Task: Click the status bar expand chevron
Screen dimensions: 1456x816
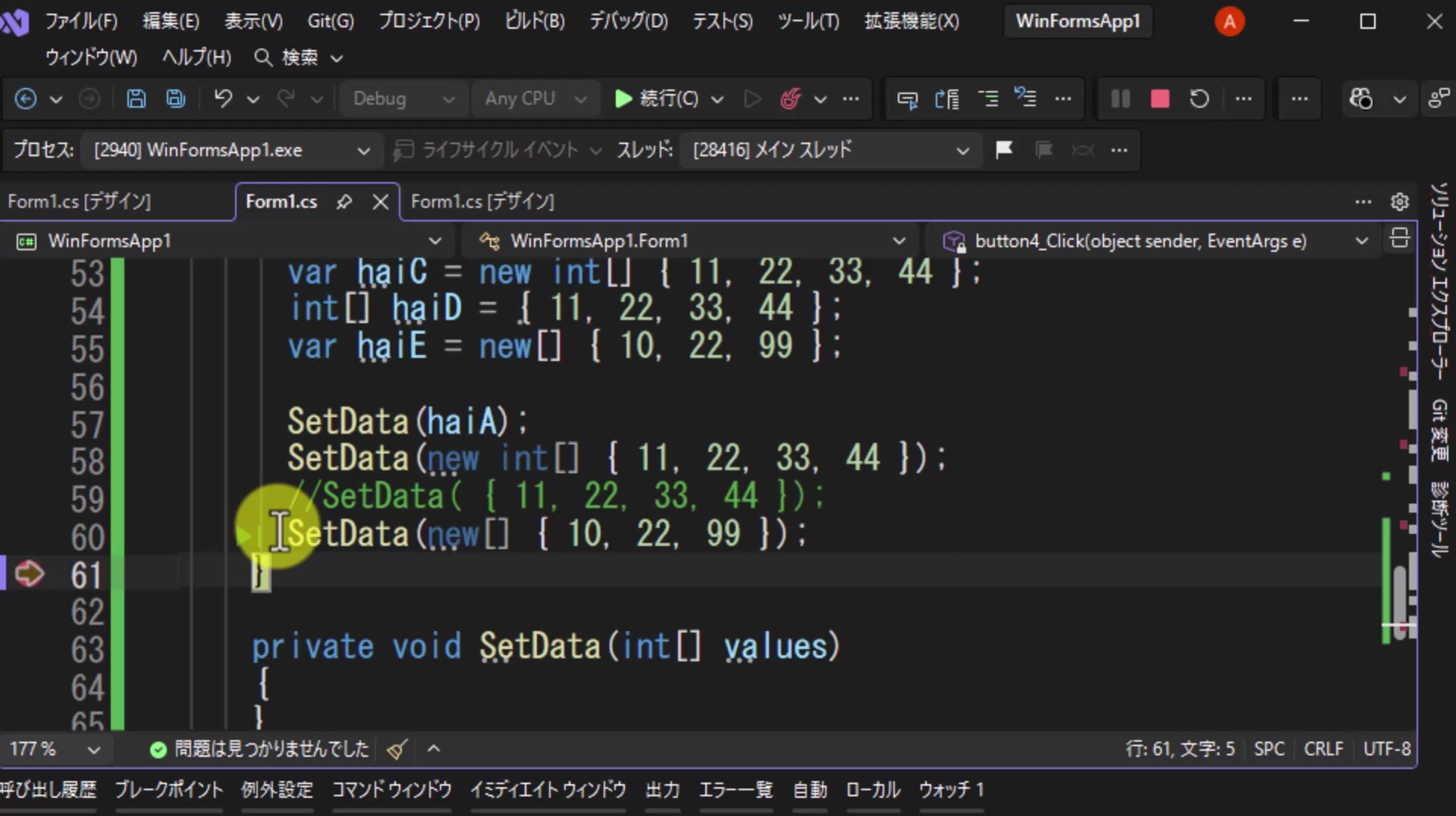Action: 434,749
